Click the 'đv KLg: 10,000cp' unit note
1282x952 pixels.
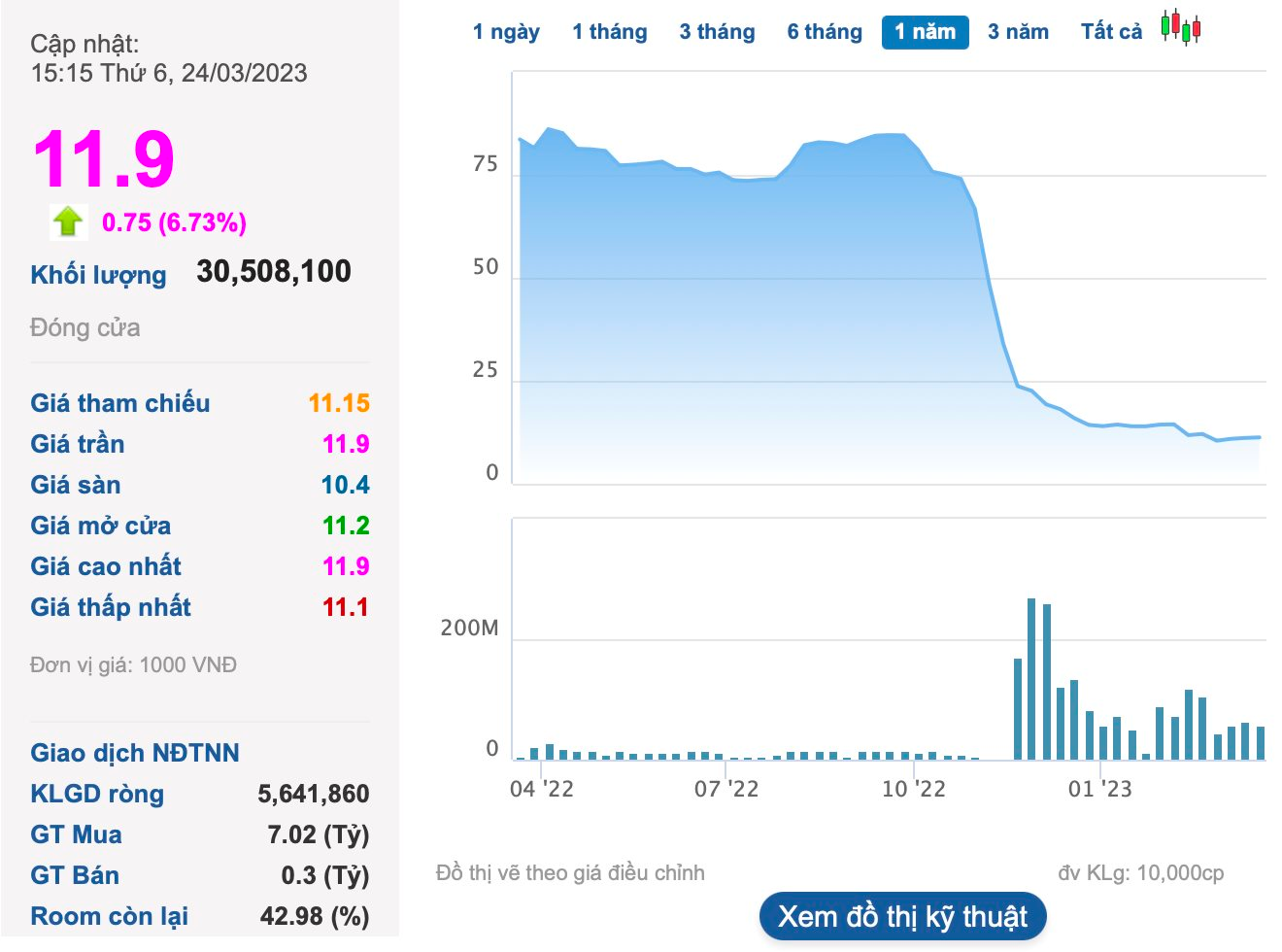point(1141,873)
